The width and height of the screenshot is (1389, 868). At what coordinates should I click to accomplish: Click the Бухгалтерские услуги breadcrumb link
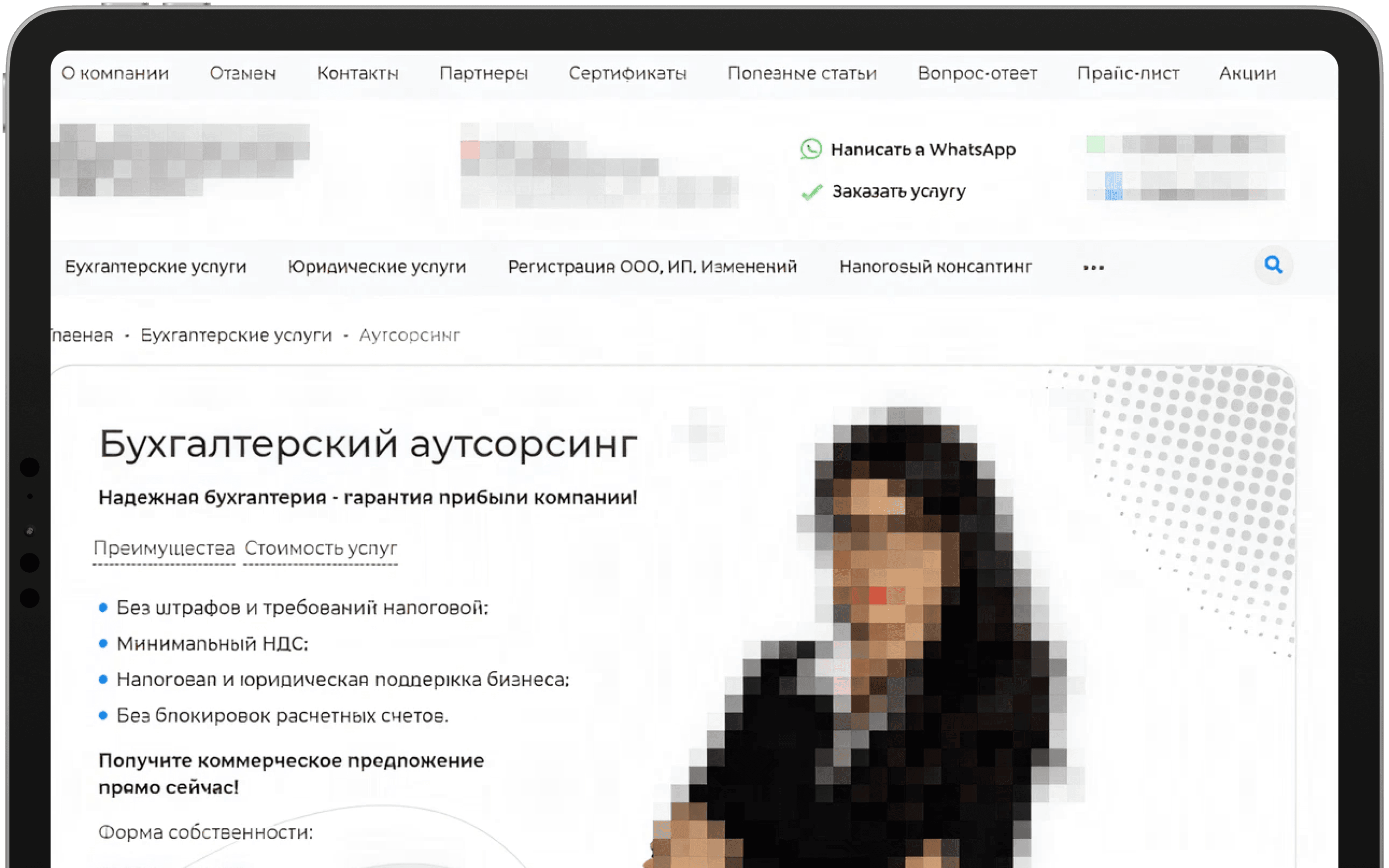pos(236,335)
